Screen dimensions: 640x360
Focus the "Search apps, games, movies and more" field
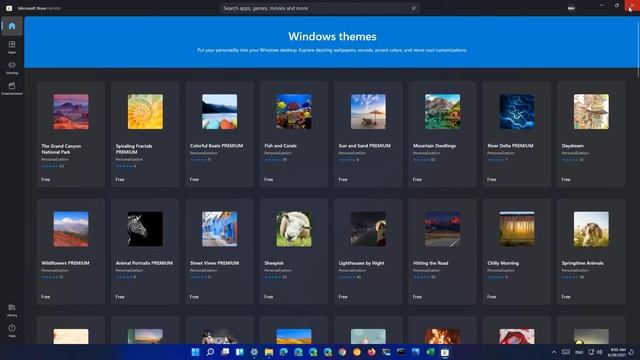click(x=320, y=8)
